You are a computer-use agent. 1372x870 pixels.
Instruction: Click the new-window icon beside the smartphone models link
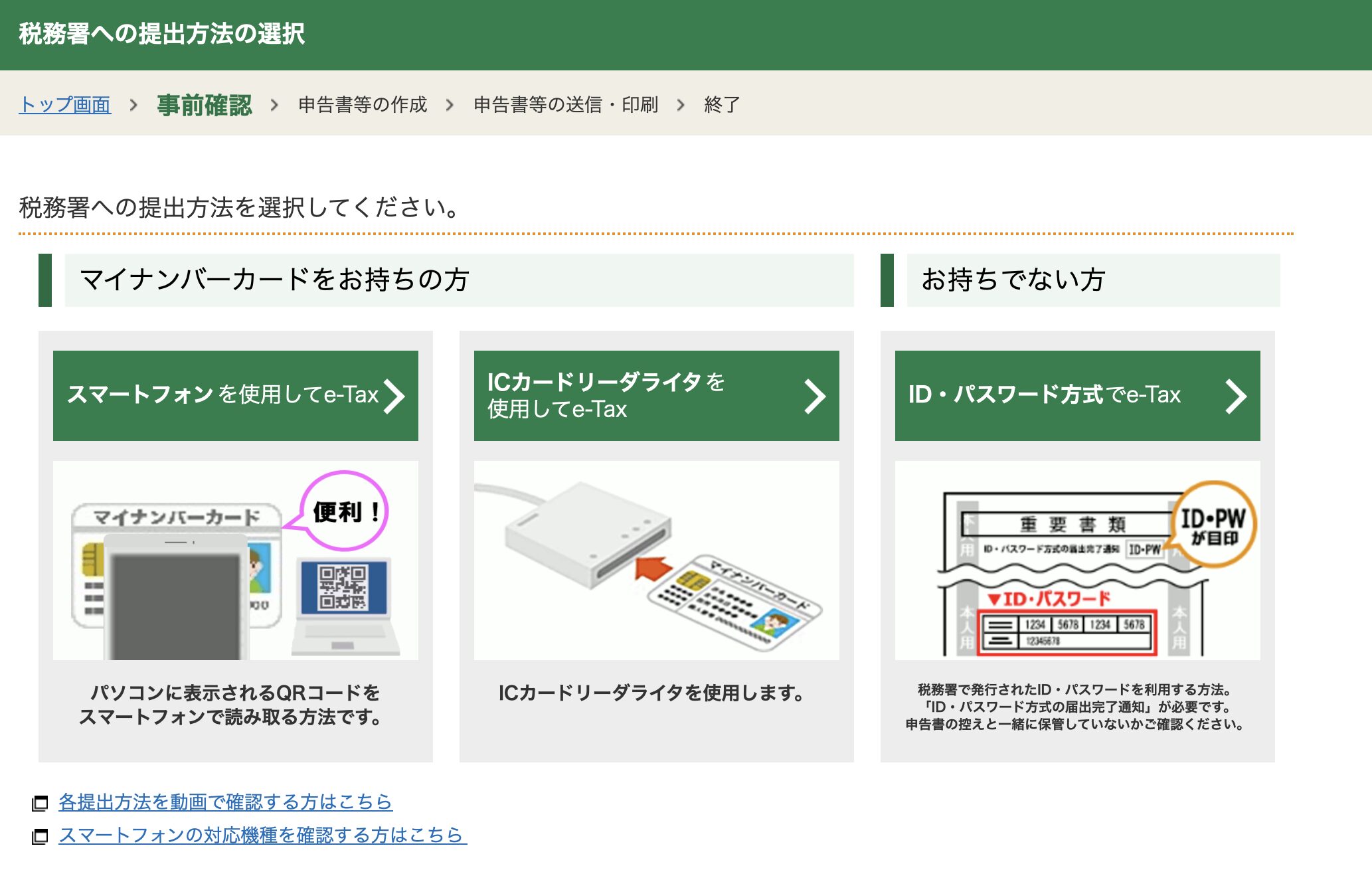click(40, 835)
